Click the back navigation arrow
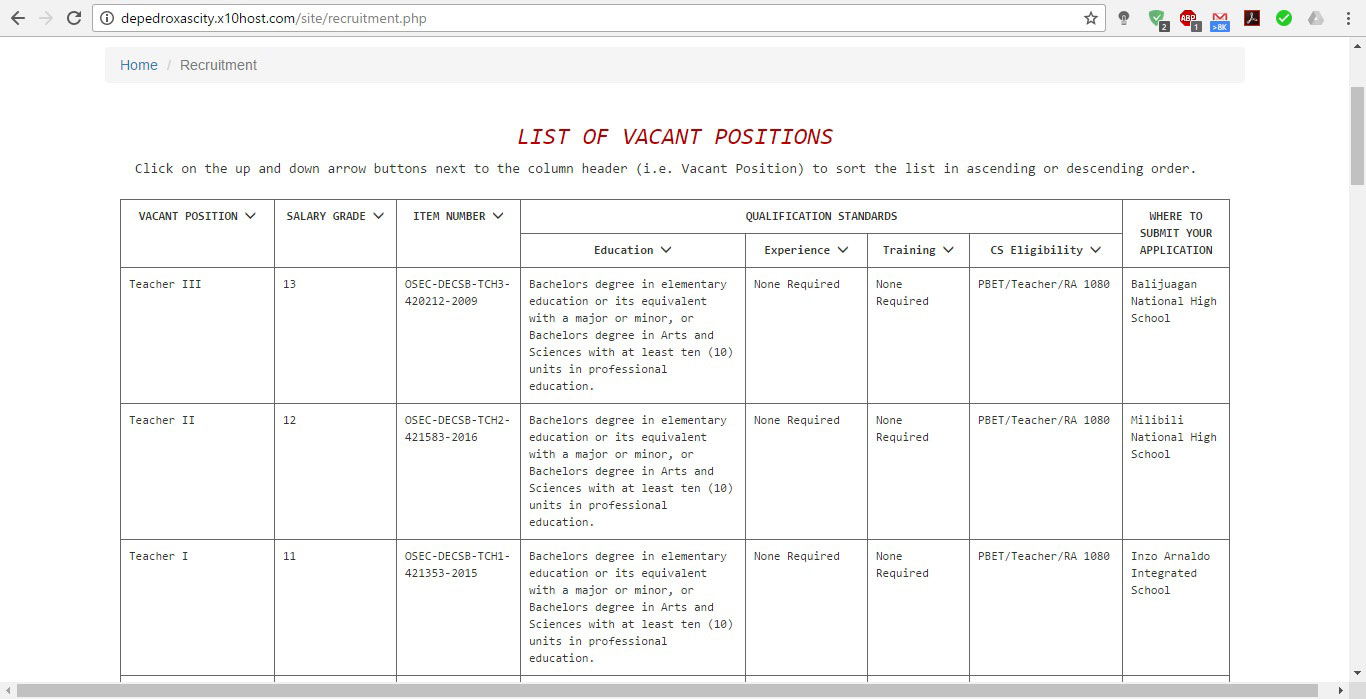 click(17, 18)
